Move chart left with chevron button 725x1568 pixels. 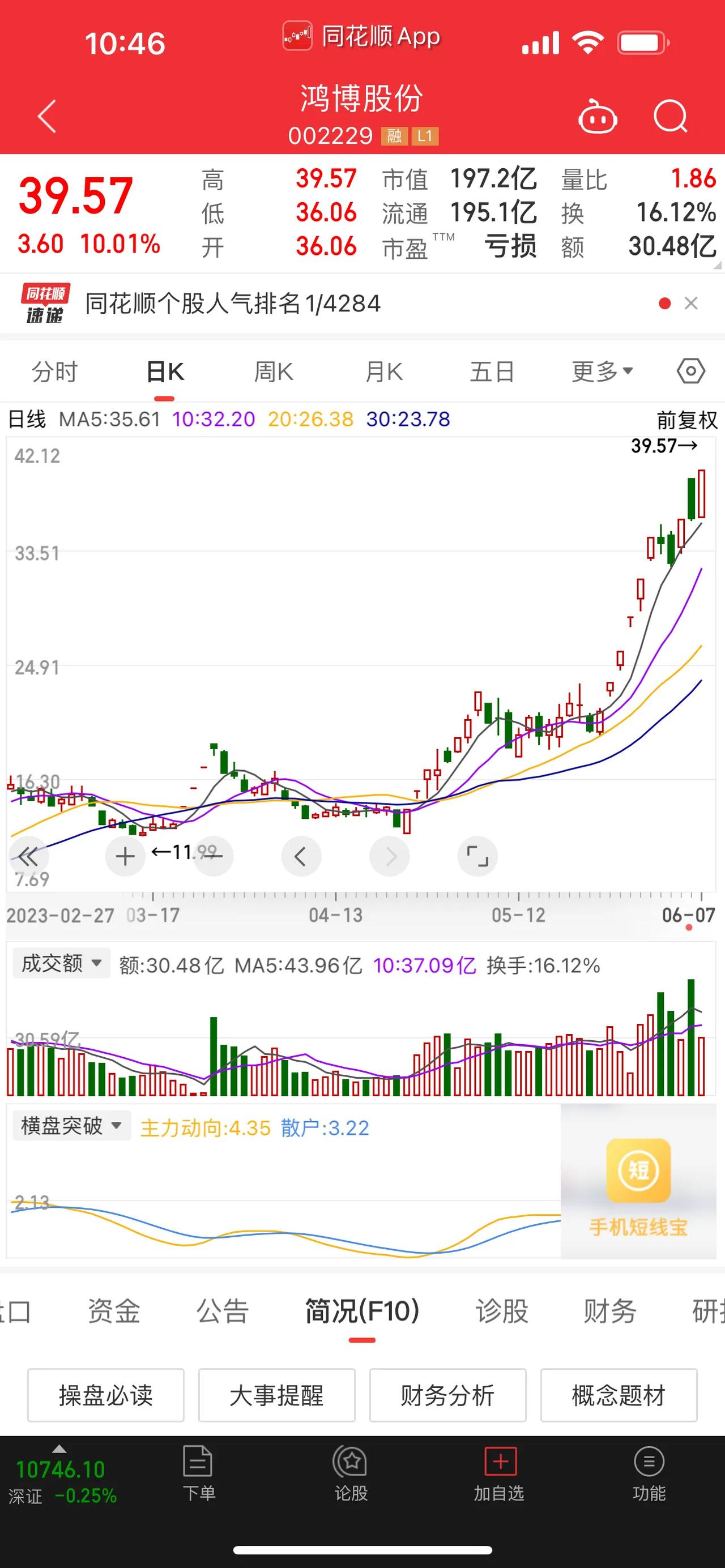coord(301,856)
